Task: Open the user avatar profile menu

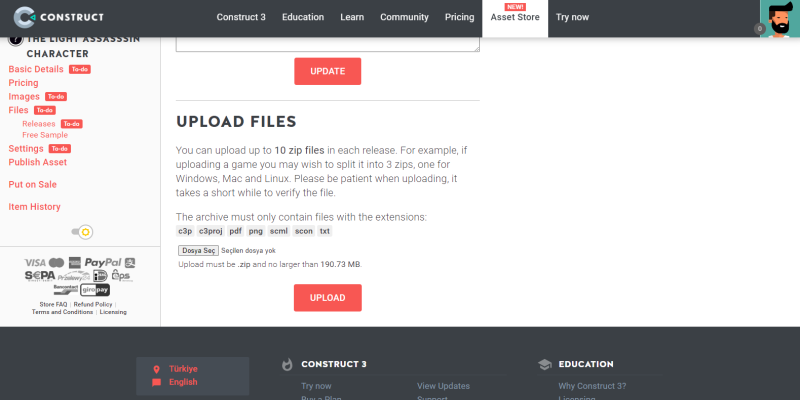Action: (x=780, y=19)
